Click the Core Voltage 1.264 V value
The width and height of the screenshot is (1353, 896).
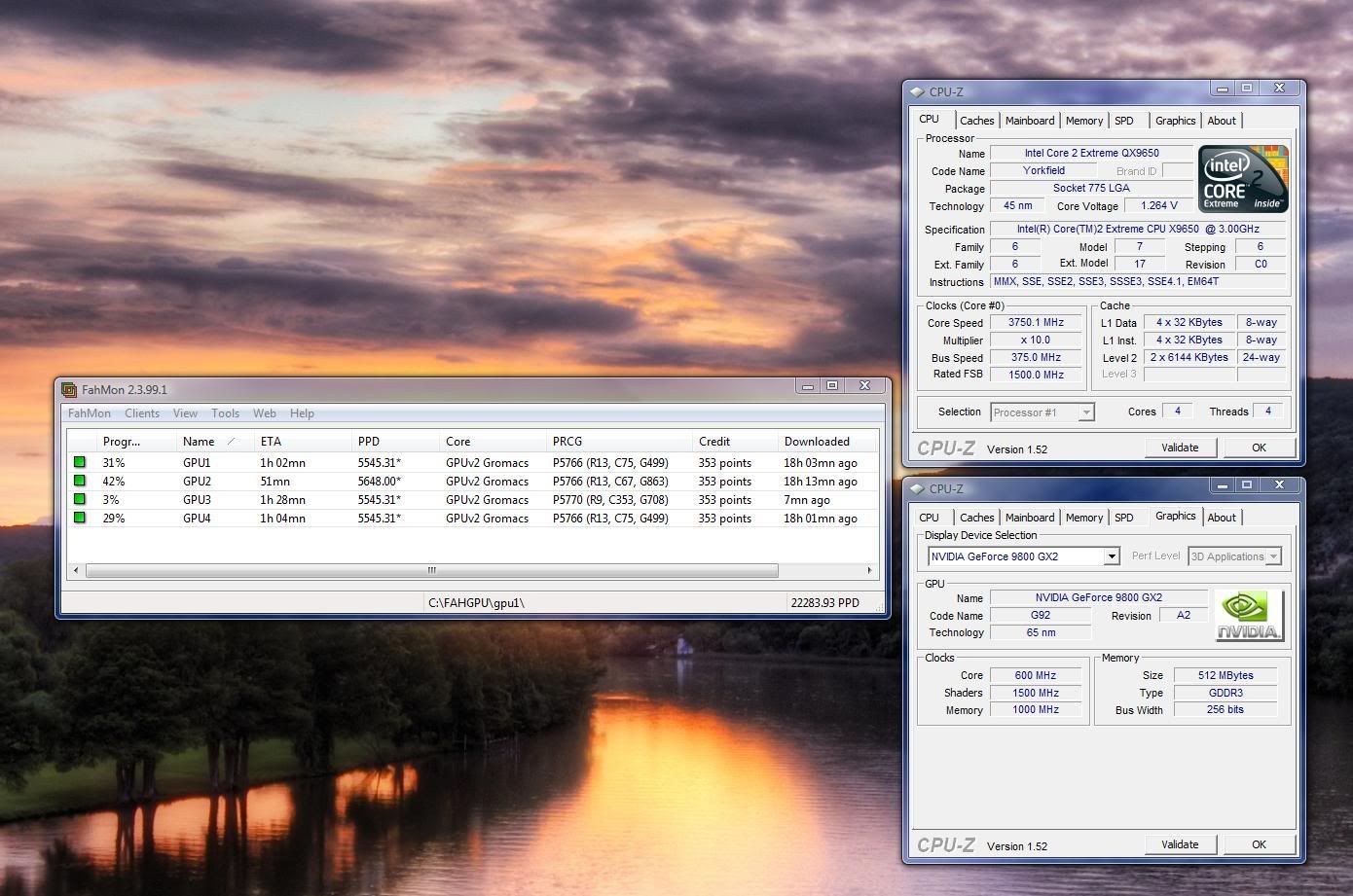(1159, 206)
